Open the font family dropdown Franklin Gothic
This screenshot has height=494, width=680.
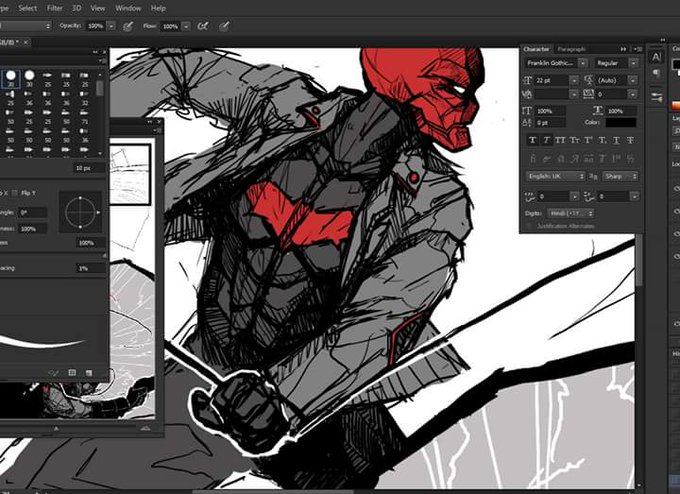click(556, 63)
